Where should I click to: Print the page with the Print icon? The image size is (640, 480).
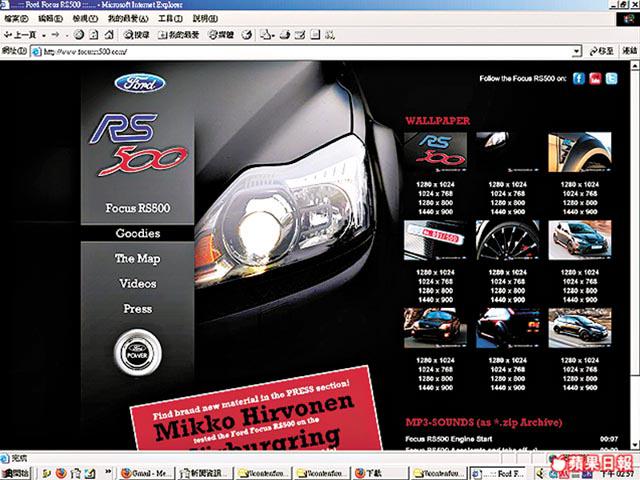pyautogui.click(x=285, y=35)
